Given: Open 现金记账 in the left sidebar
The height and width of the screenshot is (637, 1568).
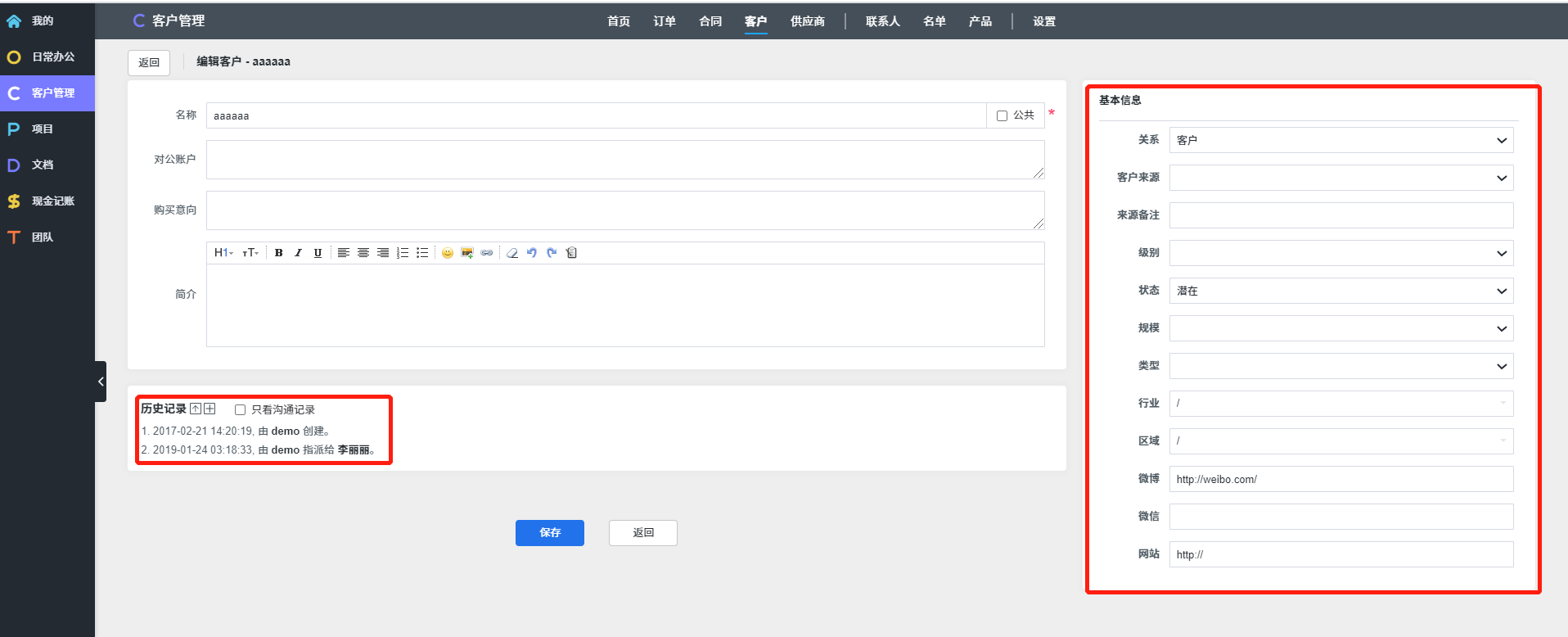Looking at the screenshot, I should click(x=52, y=201).
